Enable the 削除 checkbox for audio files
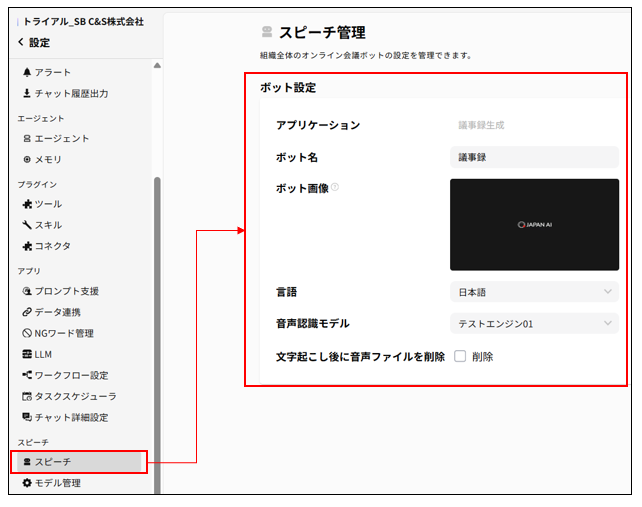The image size is (642, 507). 460,356
